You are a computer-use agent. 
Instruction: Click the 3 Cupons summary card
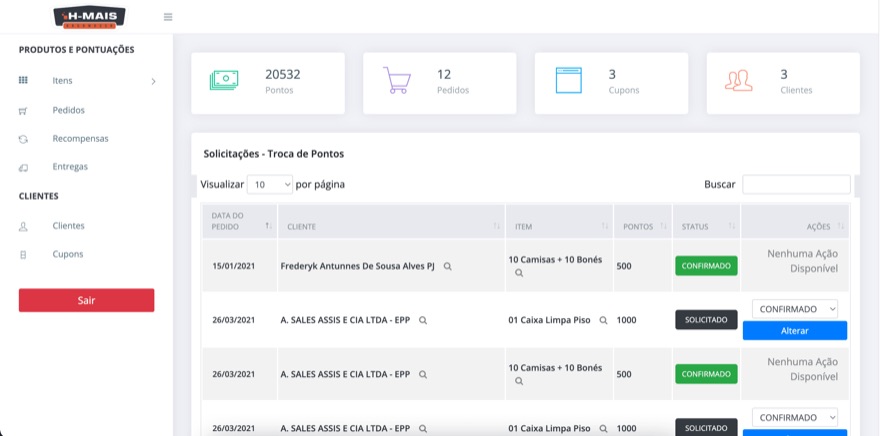click(611, 84)
